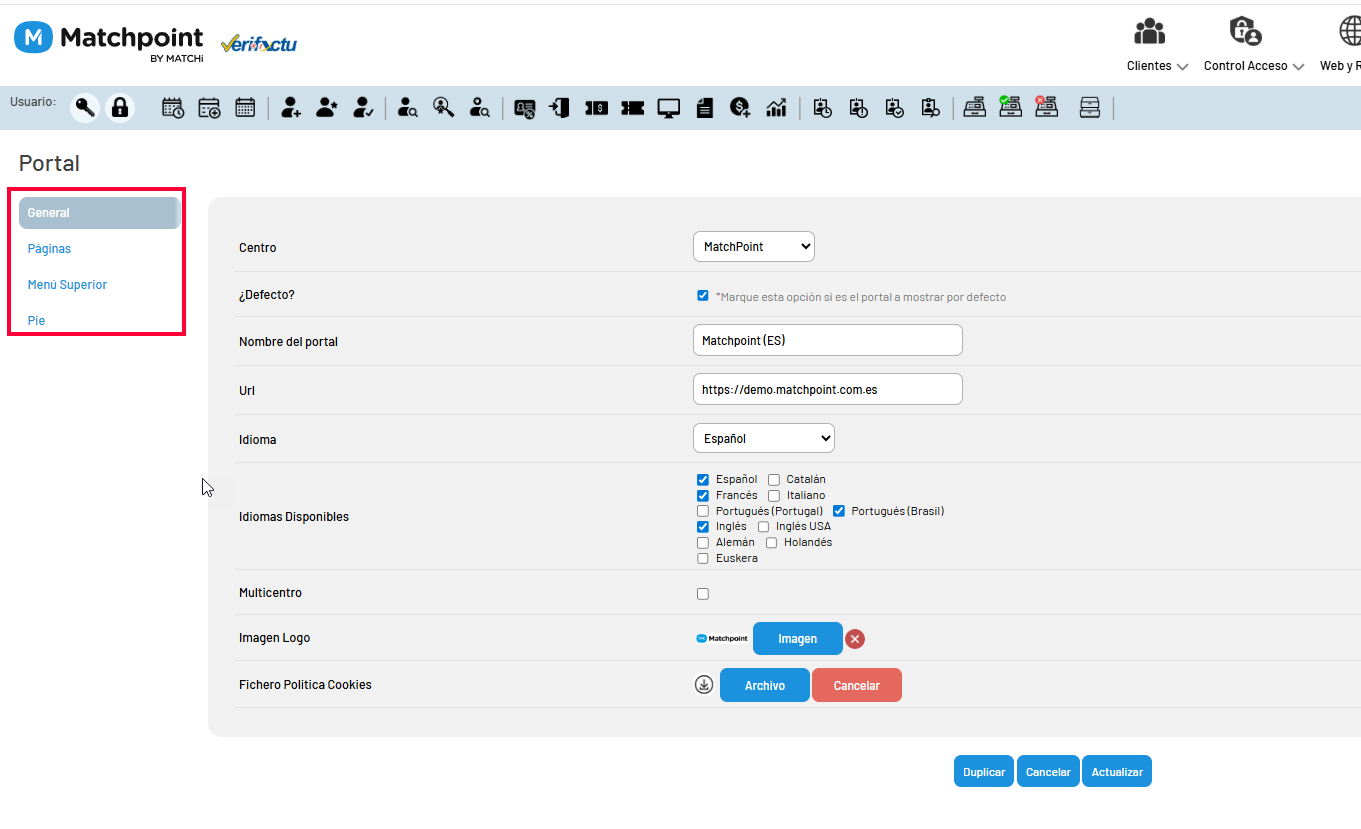Enable the Catalán language checkbox
This screenshot has height=829, width=1361.
click(774, 480)
